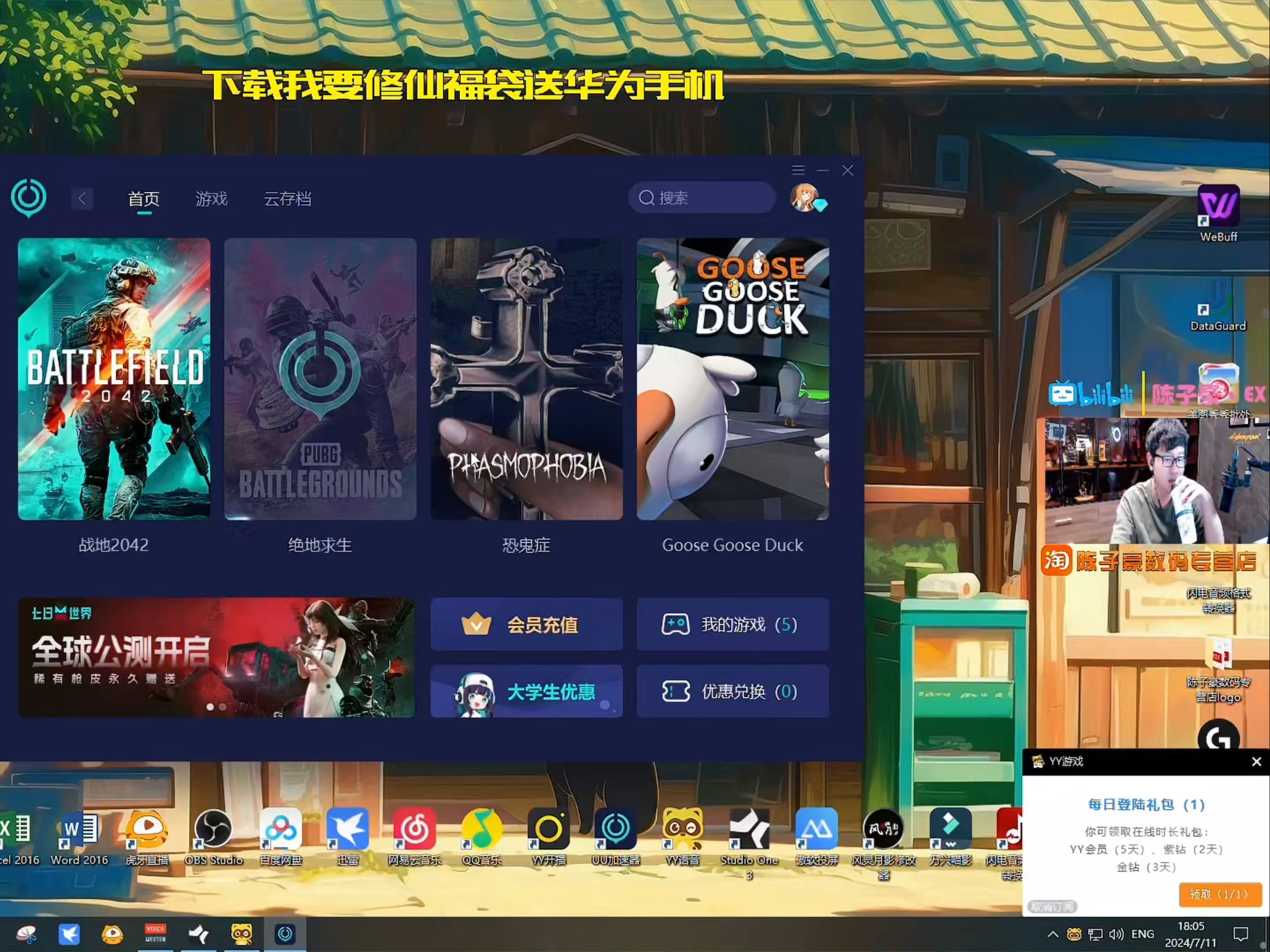1270x952 pixels.
Task: Switch to 首页 tab
Action: [x=144, y=199]
